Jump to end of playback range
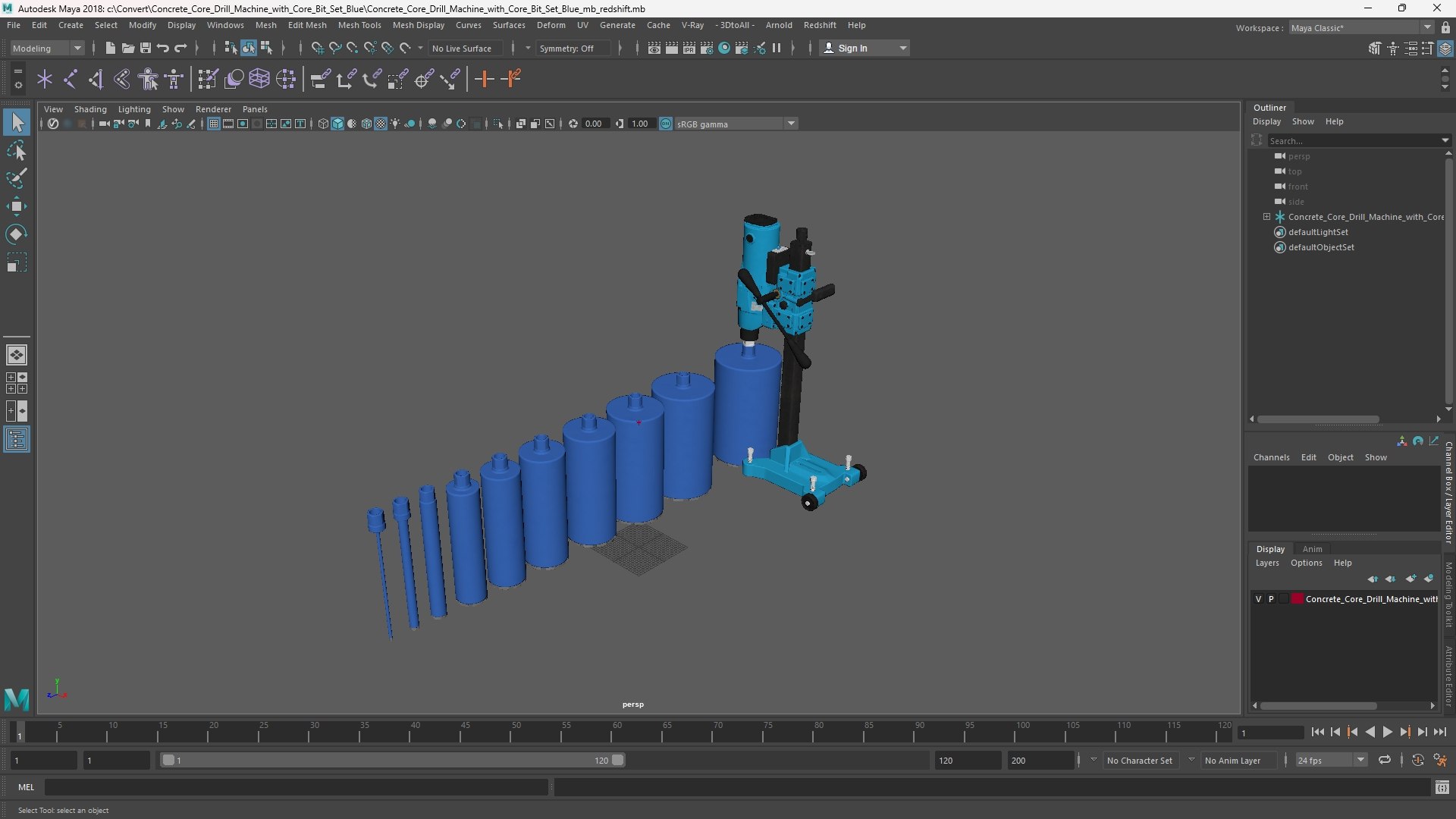The image size is (1456, 819). 1439,732
